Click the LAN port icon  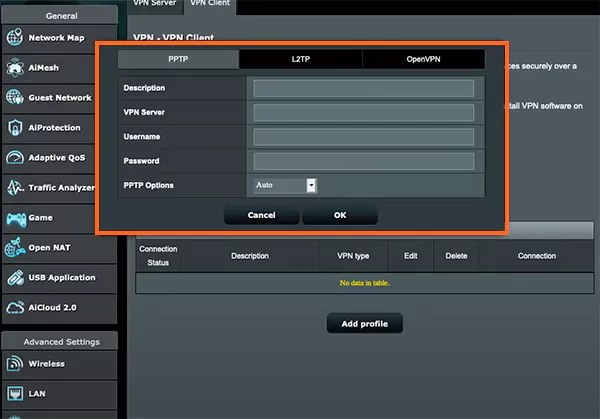pos(15,393)
